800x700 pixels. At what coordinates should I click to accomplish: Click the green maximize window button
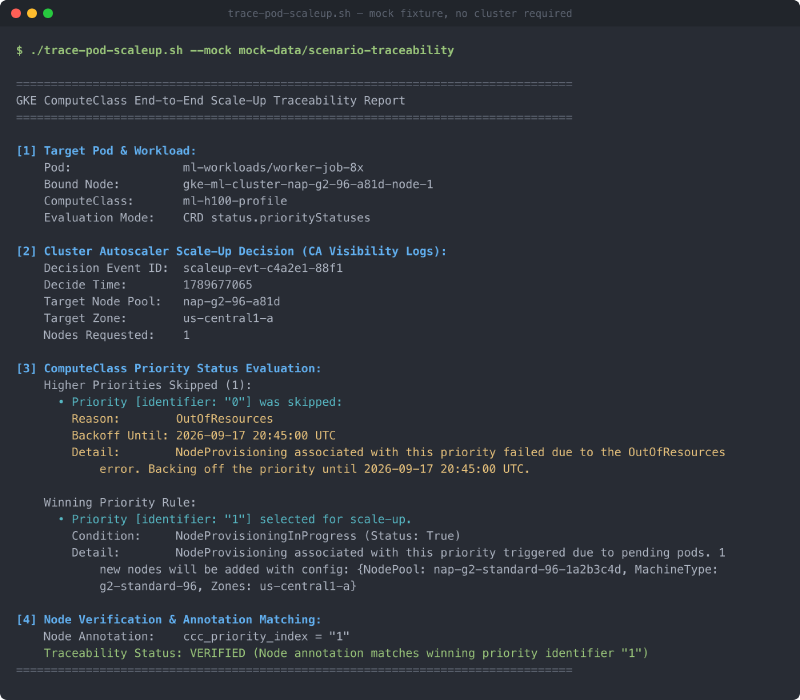pyautogui.click(x=48, y=13)
